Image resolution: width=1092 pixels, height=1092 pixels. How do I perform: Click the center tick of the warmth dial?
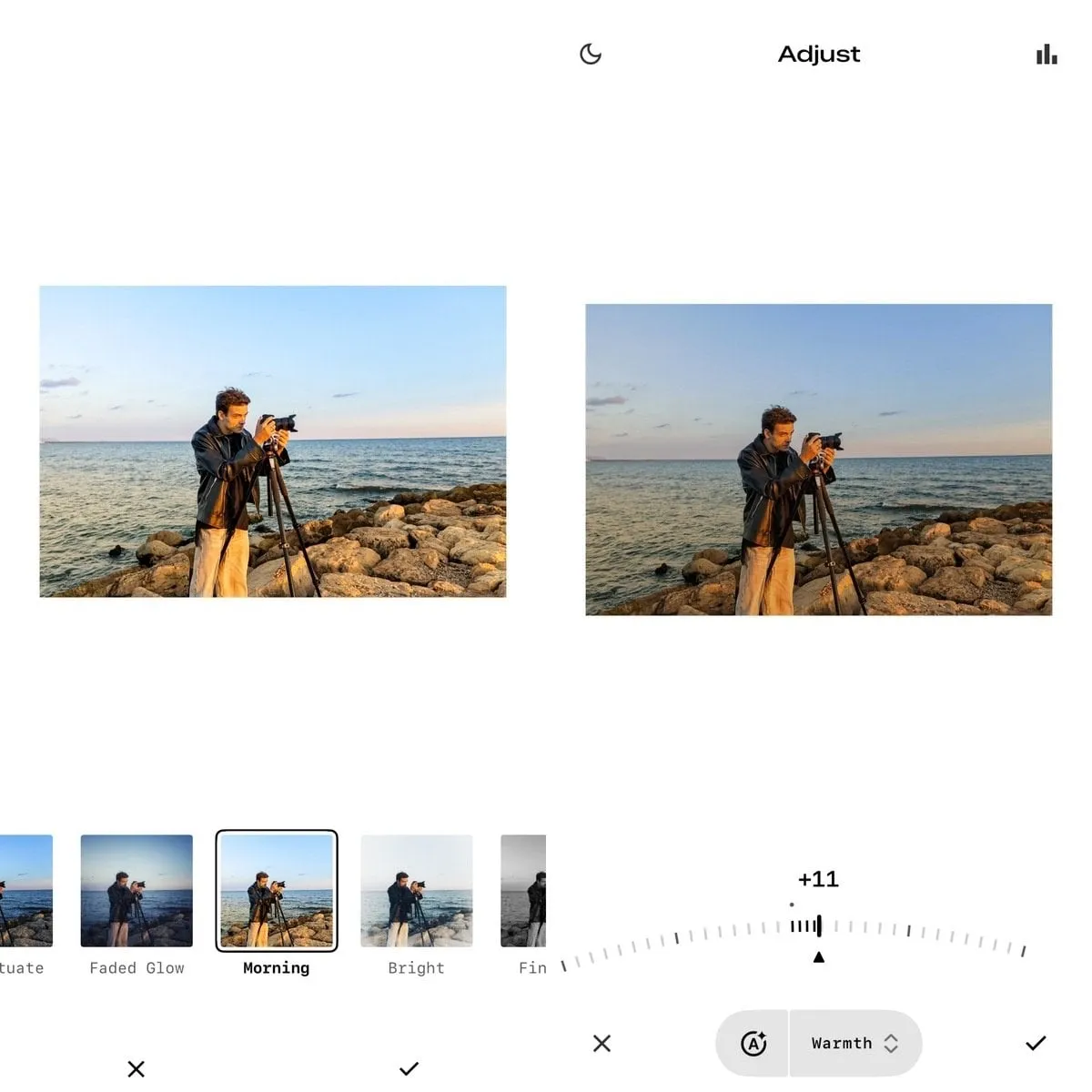tap(818, 925)
